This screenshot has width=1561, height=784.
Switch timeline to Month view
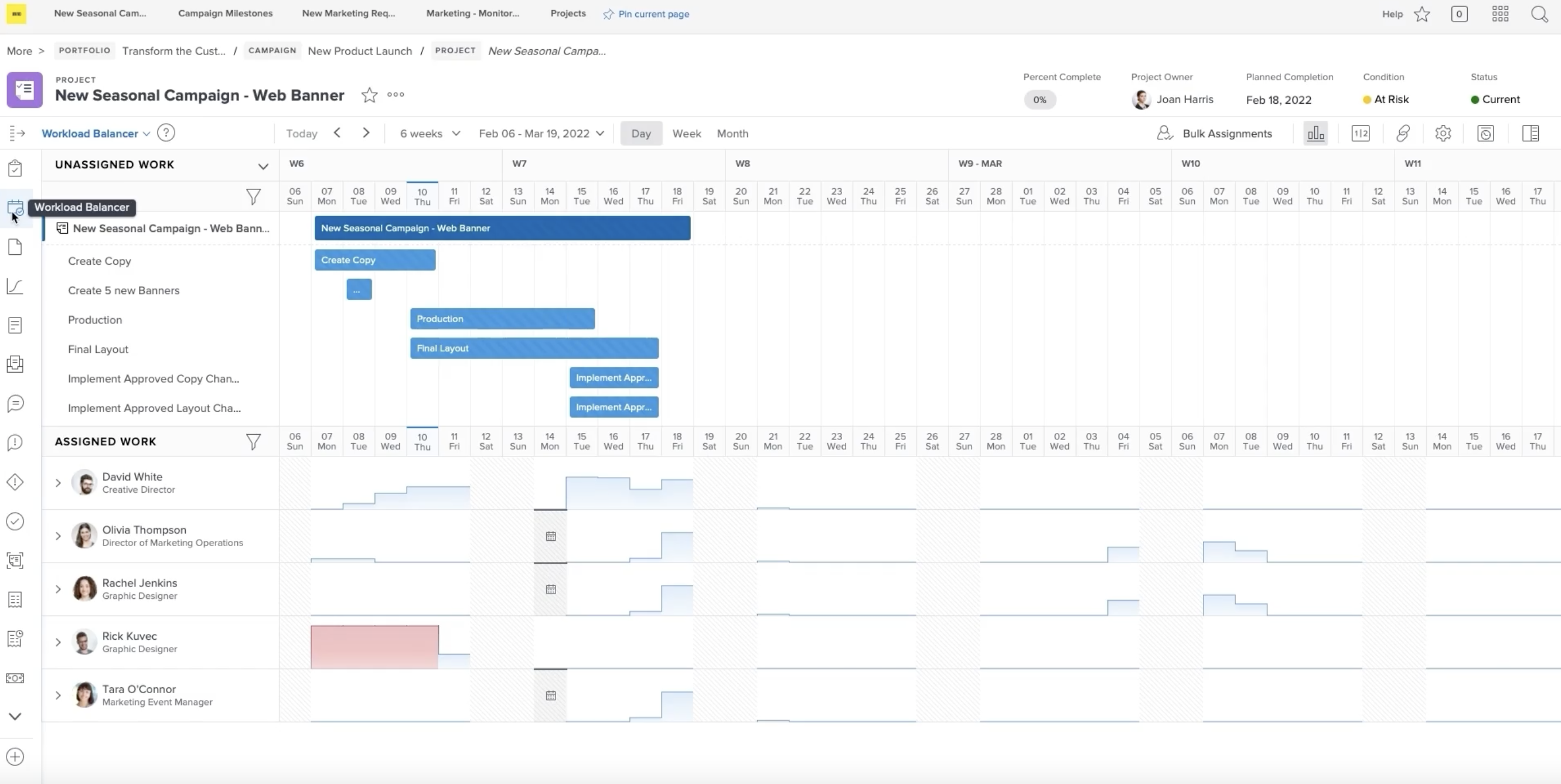(x=732, y=133)
